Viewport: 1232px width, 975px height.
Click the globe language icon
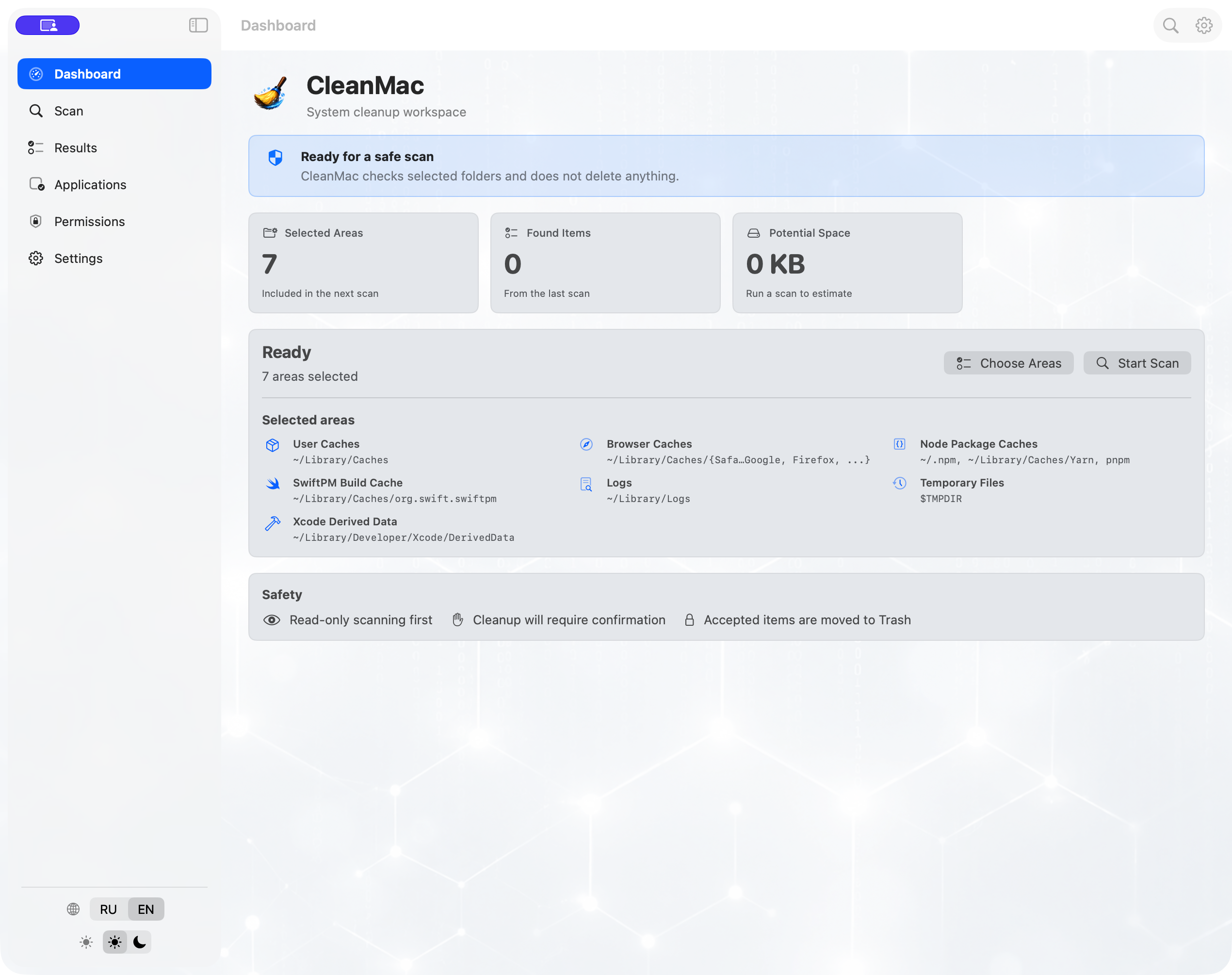tap(73, 909)
